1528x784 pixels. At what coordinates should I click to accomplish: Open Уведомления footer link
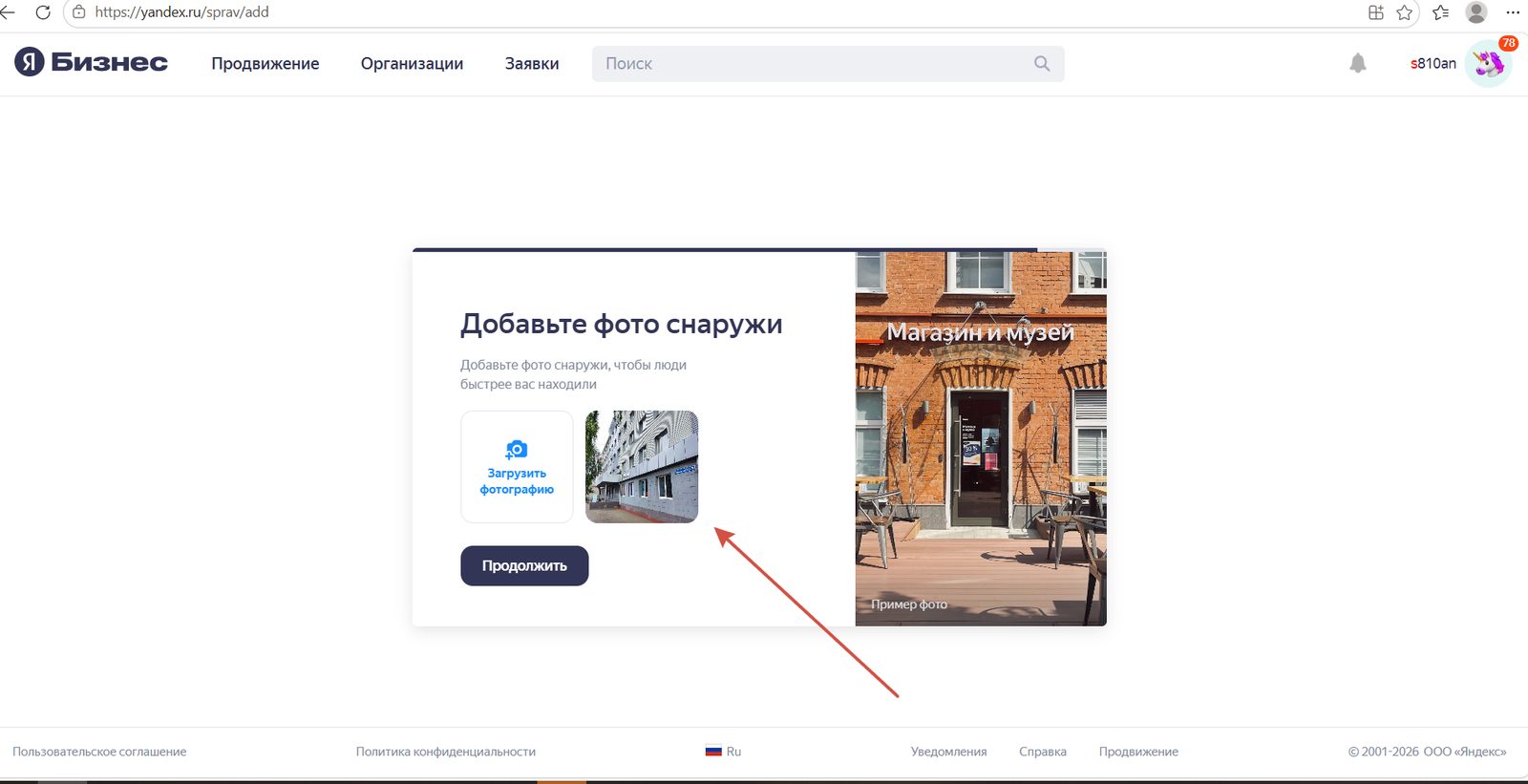948,752
